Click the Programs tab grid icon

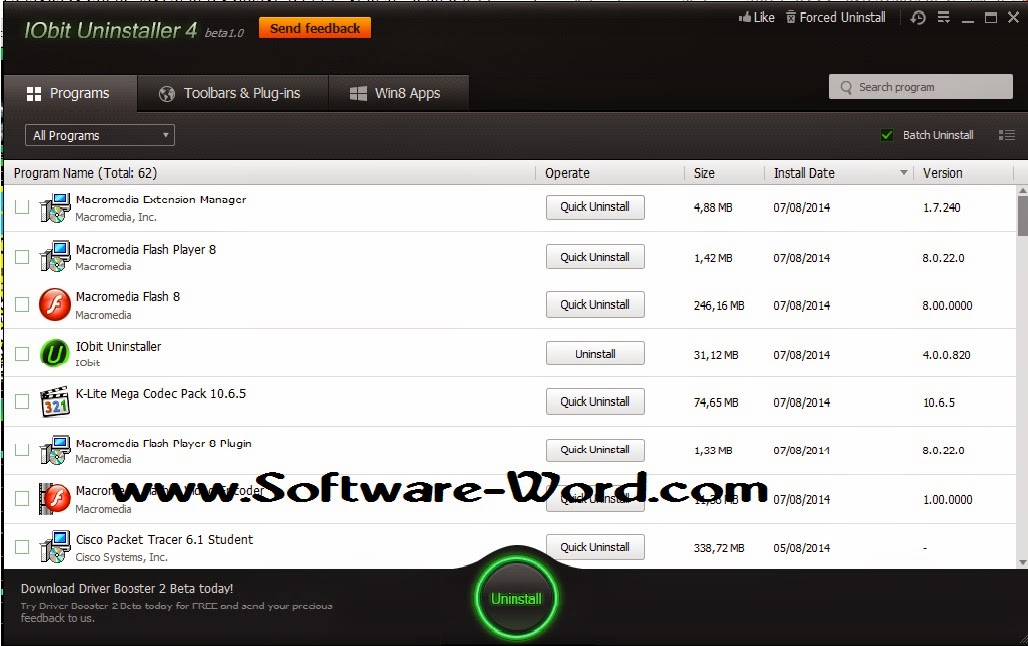tap(34, 94)
